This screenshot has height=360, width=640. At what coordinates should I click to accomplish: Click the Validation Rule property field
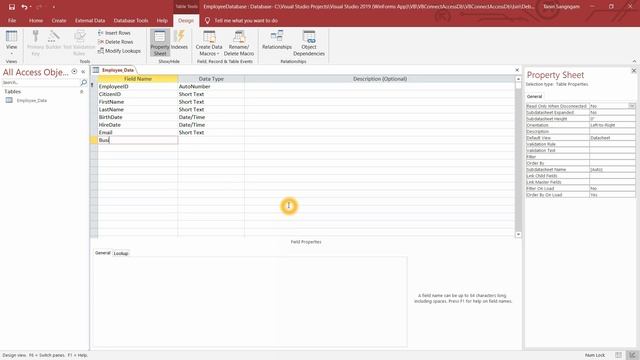pyautogui.click(x=612, y=144)
